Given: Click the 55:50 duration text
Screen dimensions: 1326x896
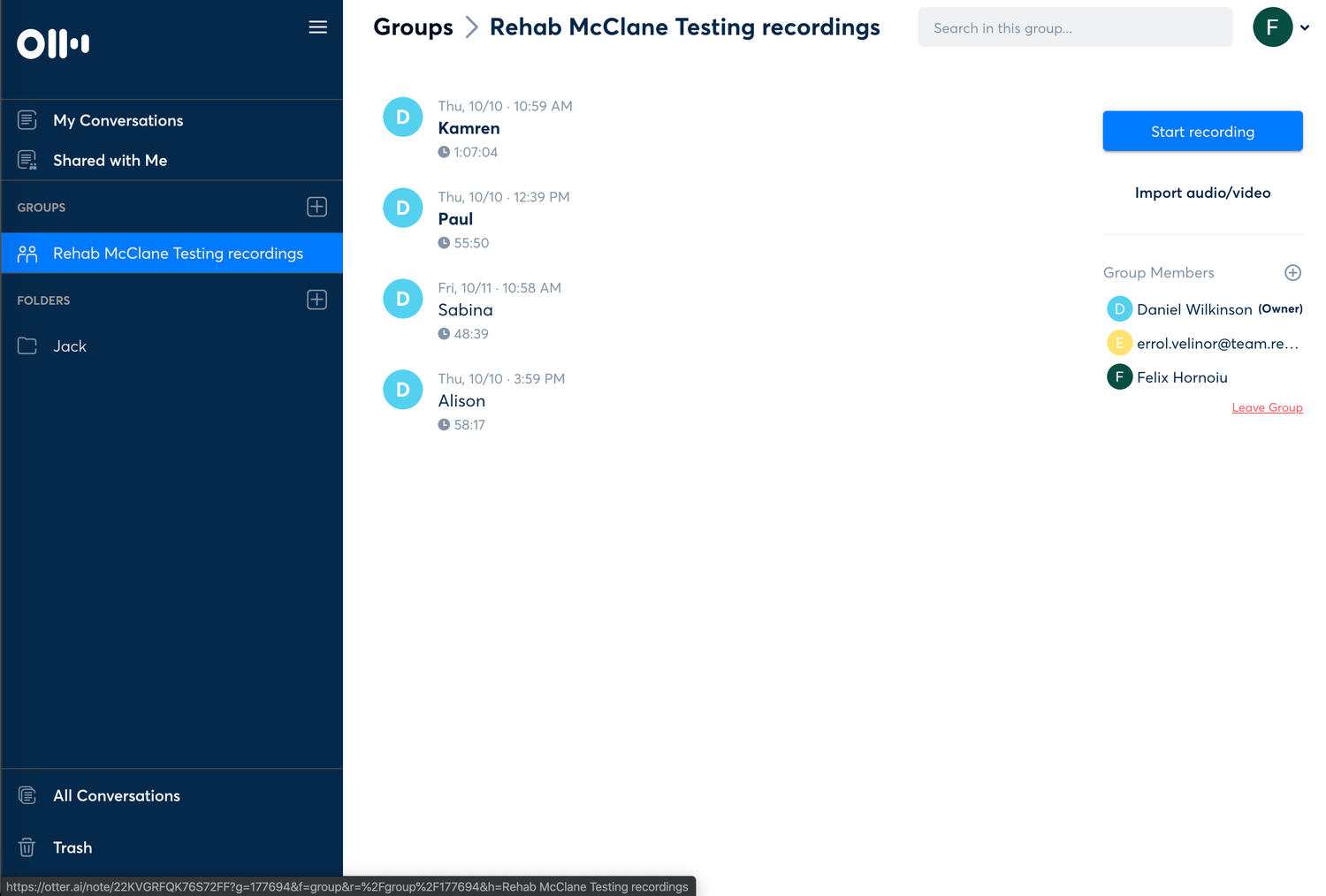Looking at the screenshot, I should coord(471,243).
